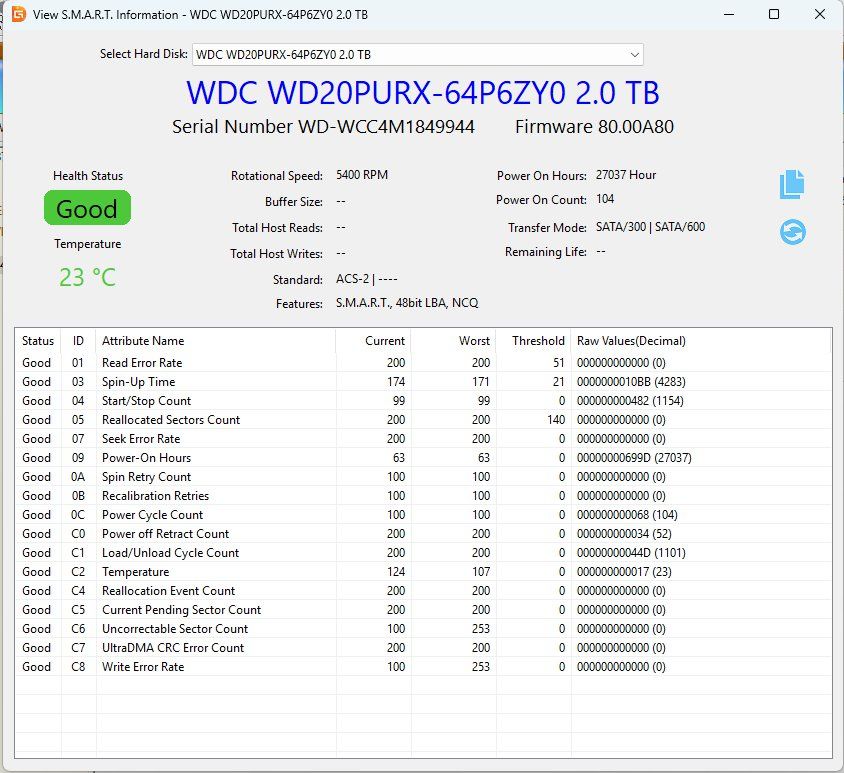The width and height of the screenshot is (844, 773).
Task: Click threshold value 51
Action: [559, 363]
